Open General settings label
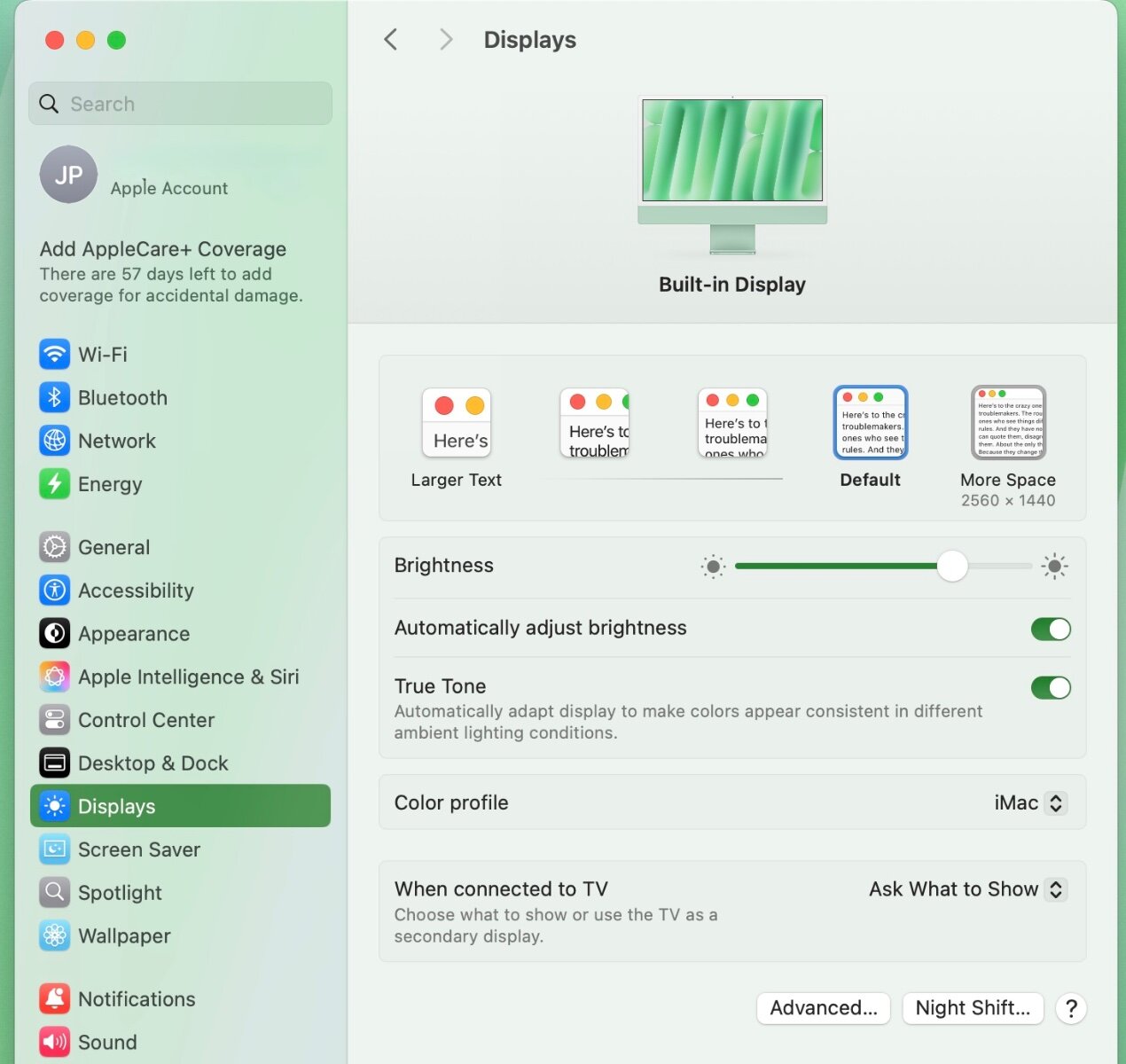 click(x=113, y=547)
